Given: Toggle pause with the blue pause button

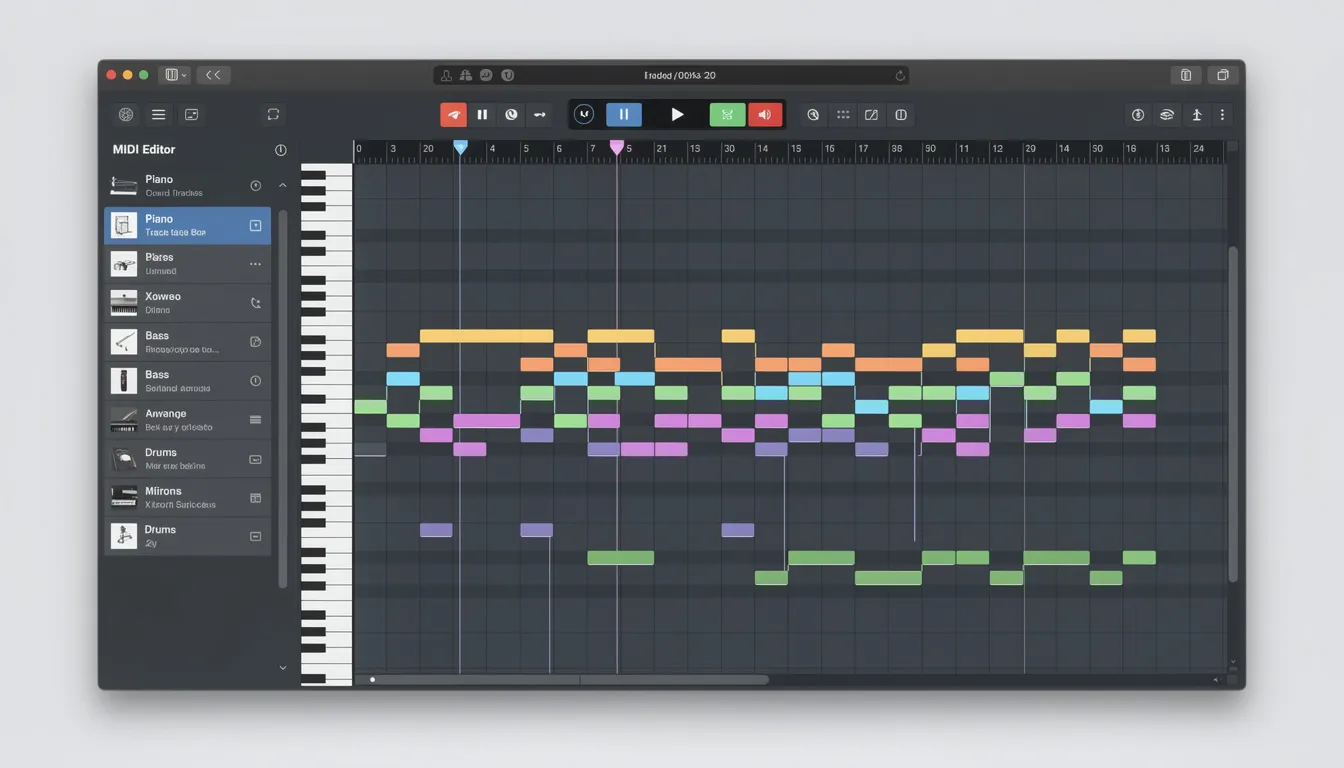Looking at the screenshot, I should click(x=624, y=114).
